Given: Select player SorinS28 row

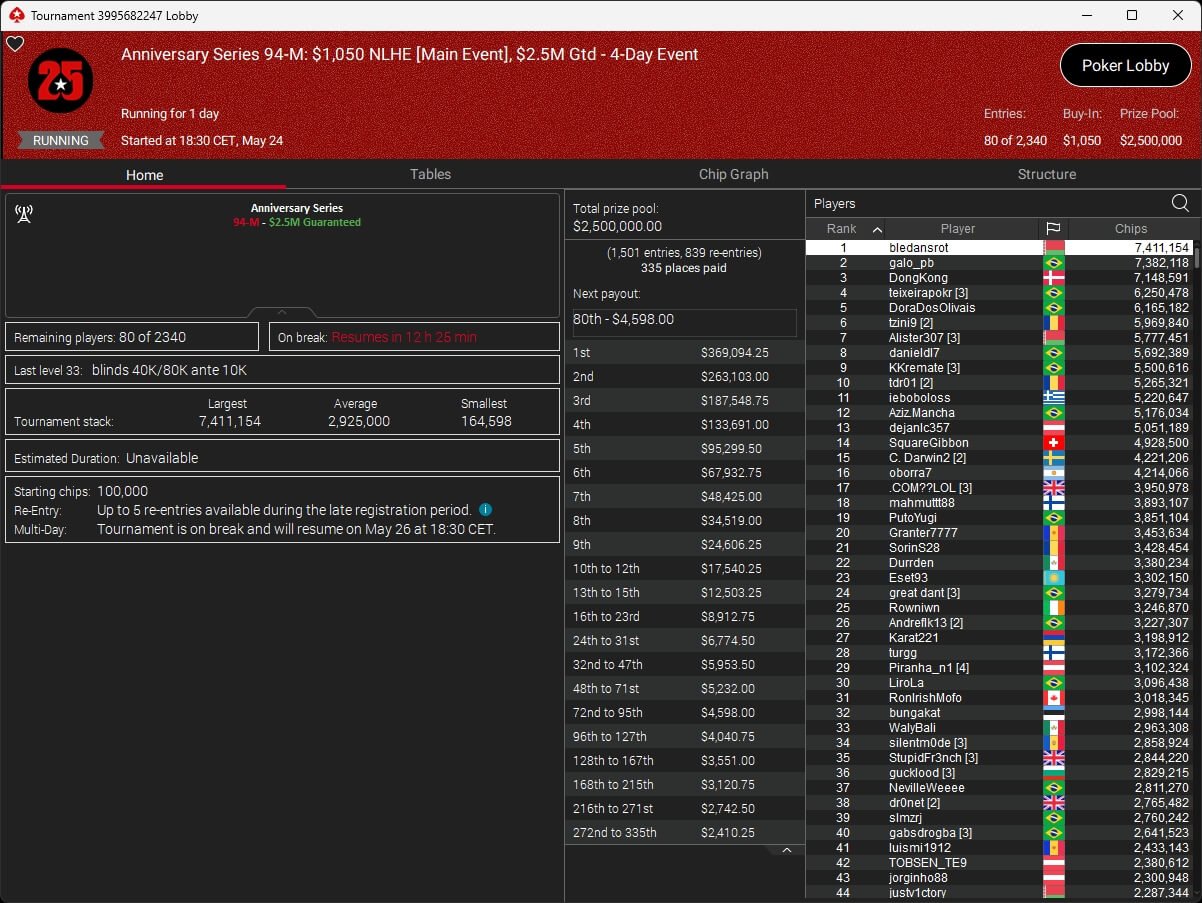Looking at the screenshot, I should pyautogui.click(x=998, y=547).
